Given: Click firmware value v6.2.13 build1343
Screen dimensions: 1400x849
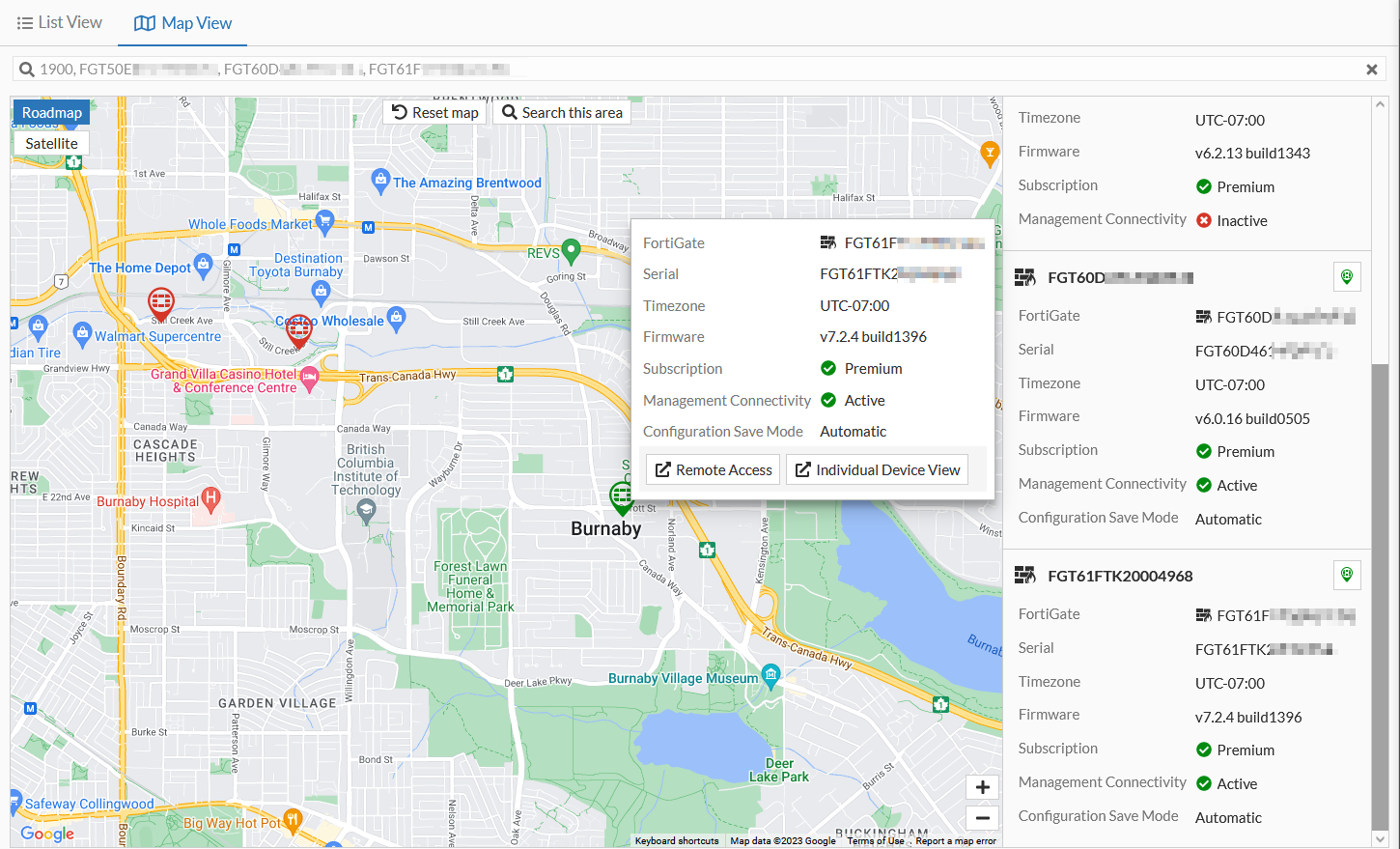Looking at the screenshot, I should (1252, 153).
